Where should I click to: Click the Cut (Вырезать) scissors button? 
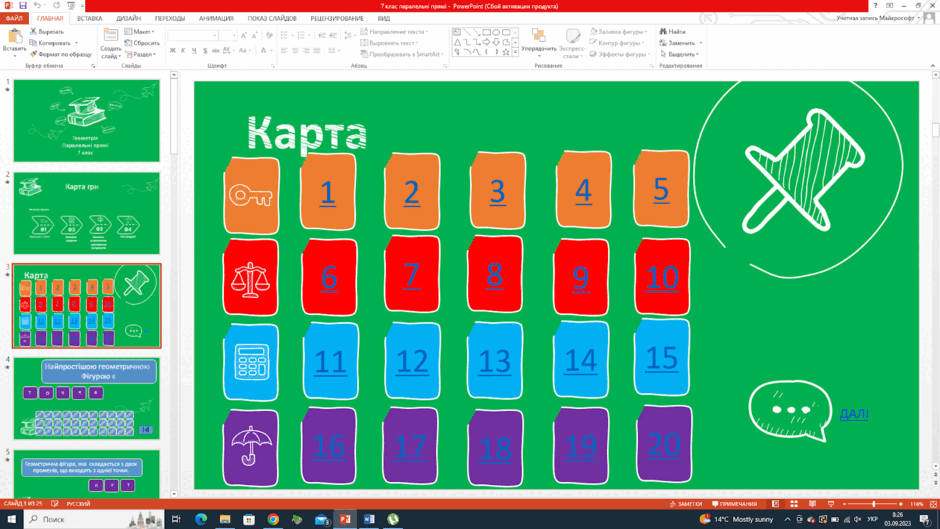(x=47, y=31)
